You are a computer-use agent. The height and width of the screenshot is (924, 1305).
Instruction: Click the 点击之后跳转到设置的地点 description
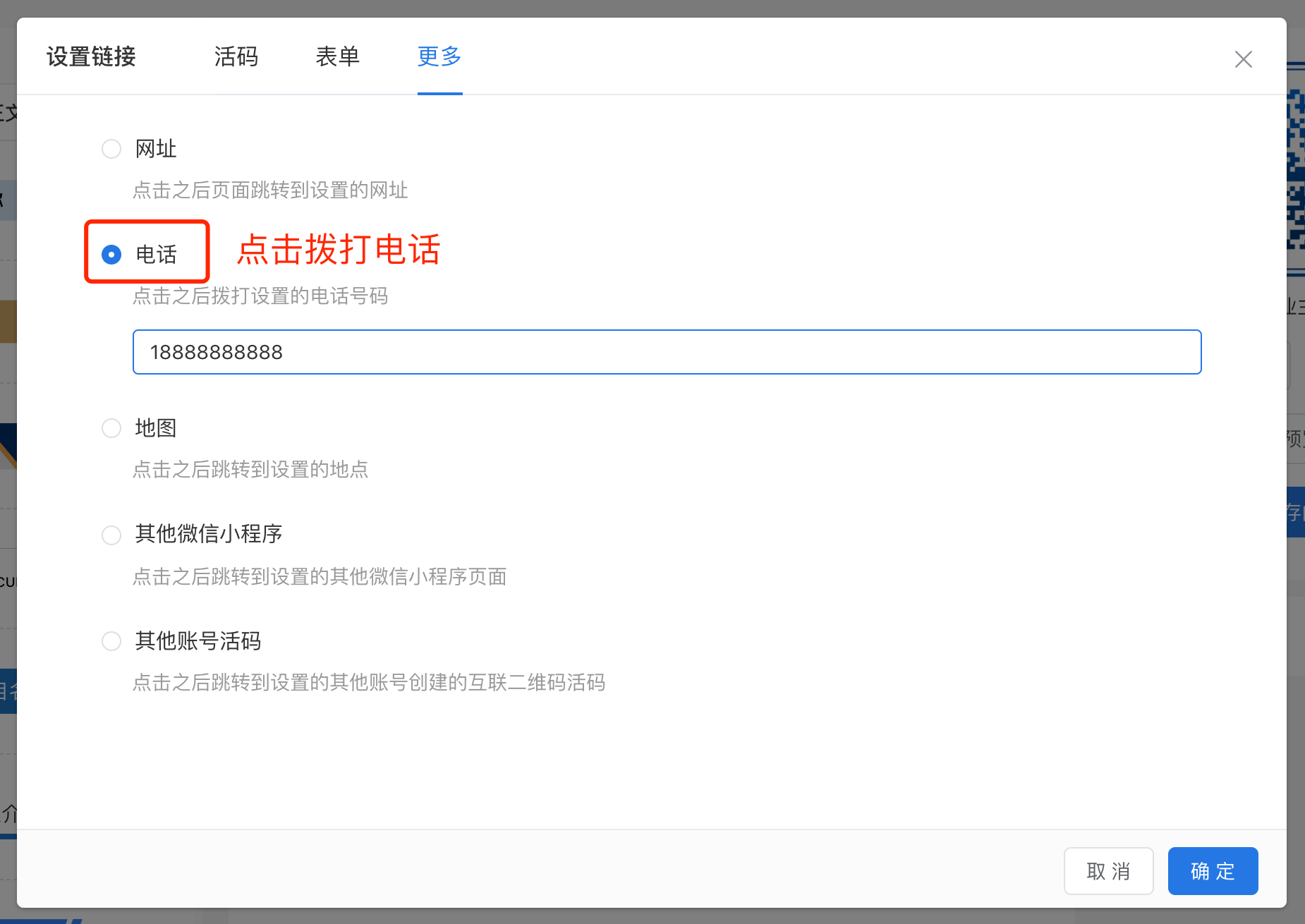pos(250,470)
